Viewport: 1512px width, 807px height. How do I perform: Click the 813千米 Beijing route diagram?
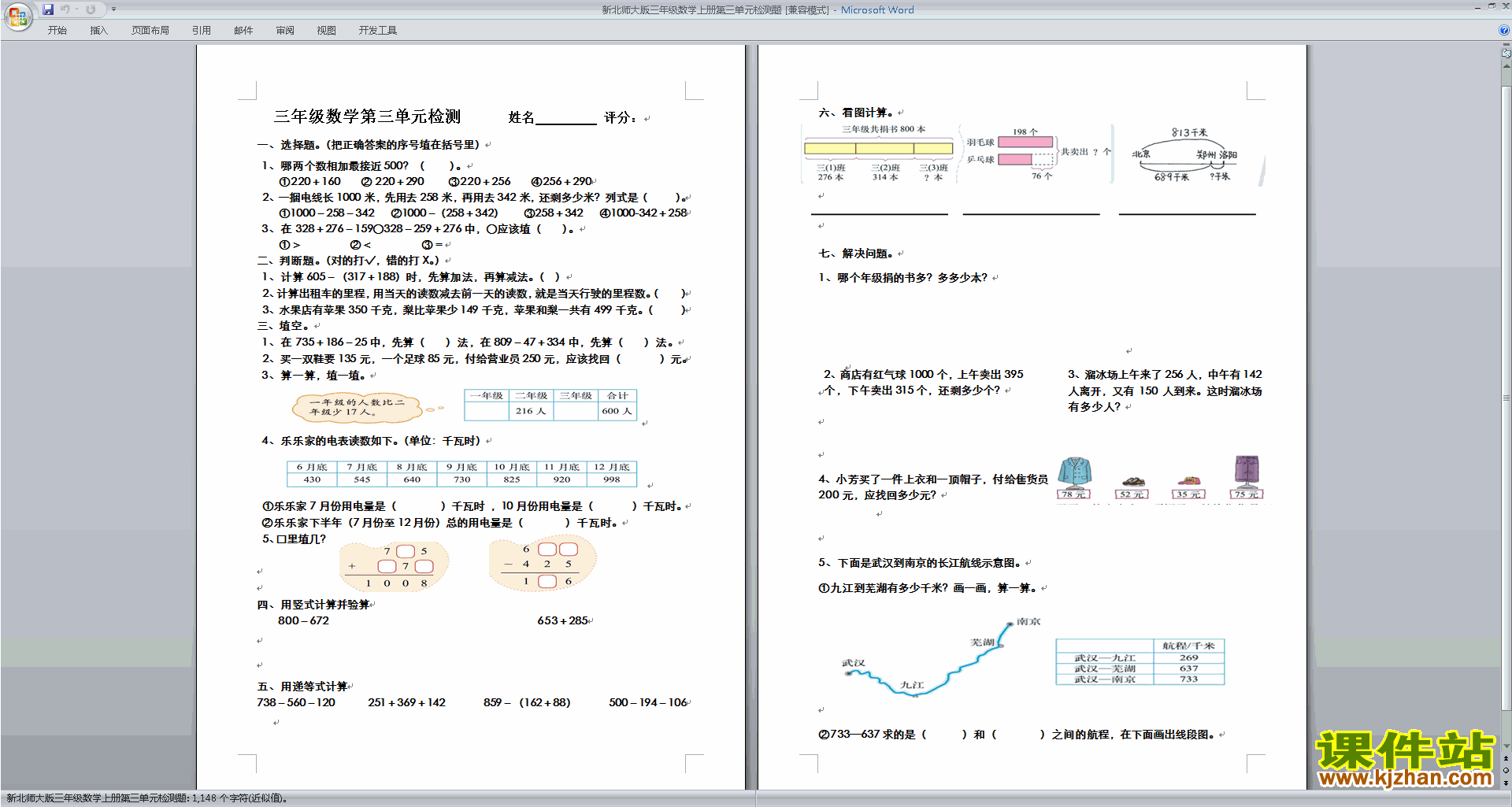[x=1186, y=155]
